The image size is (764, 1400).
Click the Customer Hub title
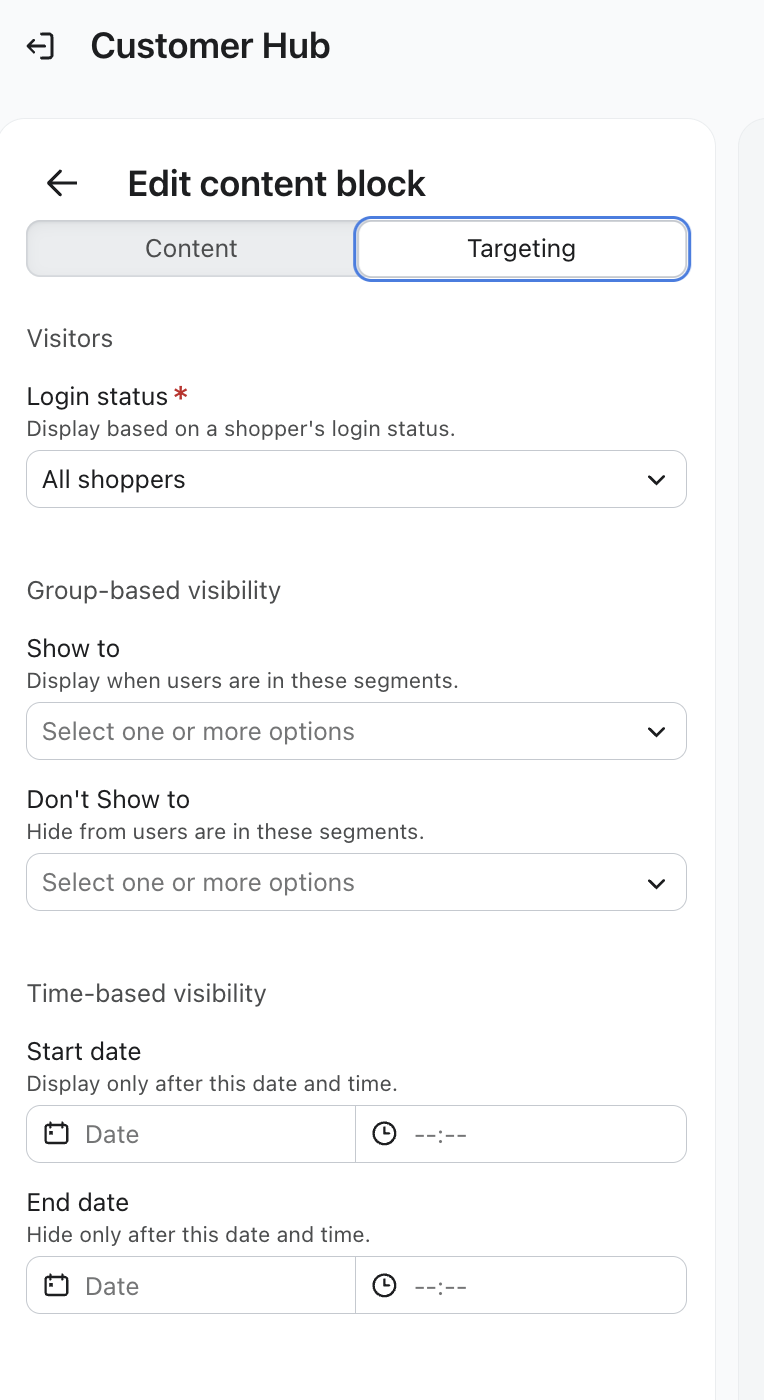pyautogui.click(x=210, y=47)
